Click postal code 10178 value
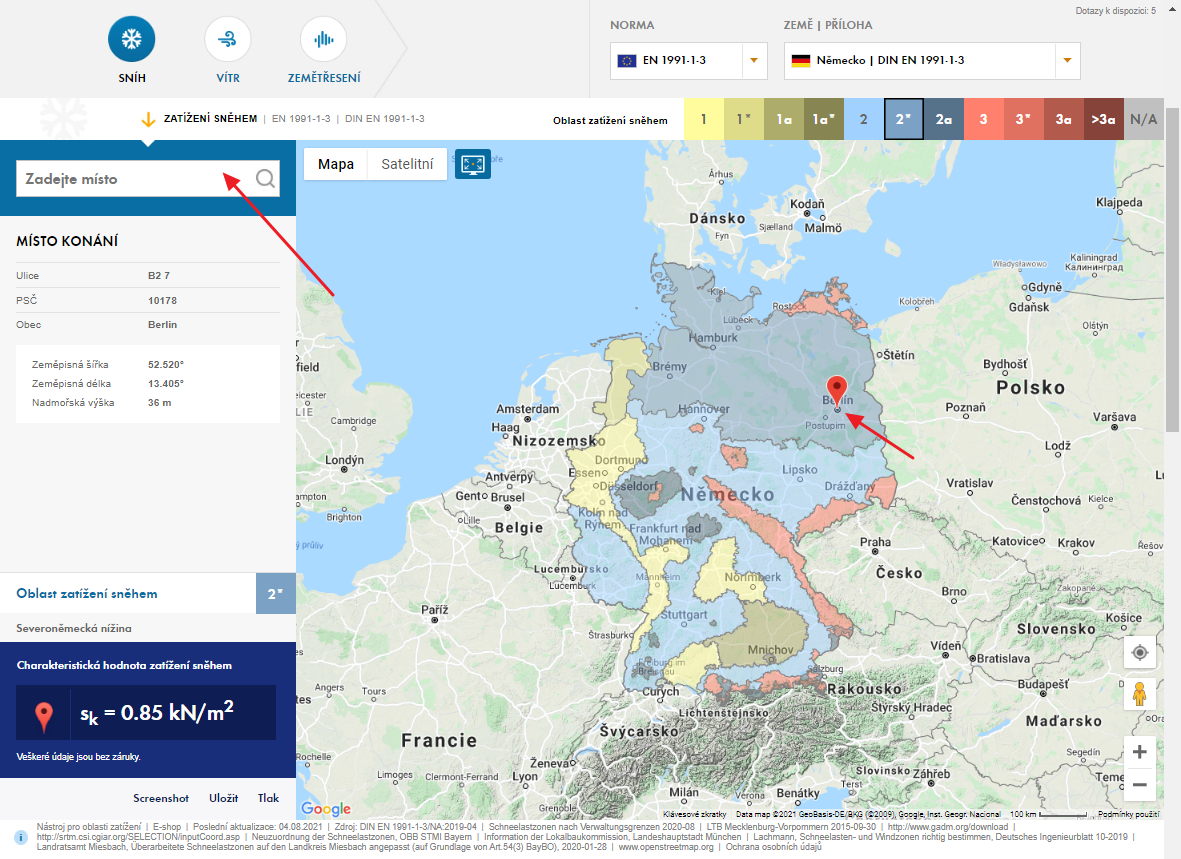This screenshot has width=1181, height=859. pyautogui.click(x=163, y=301)
